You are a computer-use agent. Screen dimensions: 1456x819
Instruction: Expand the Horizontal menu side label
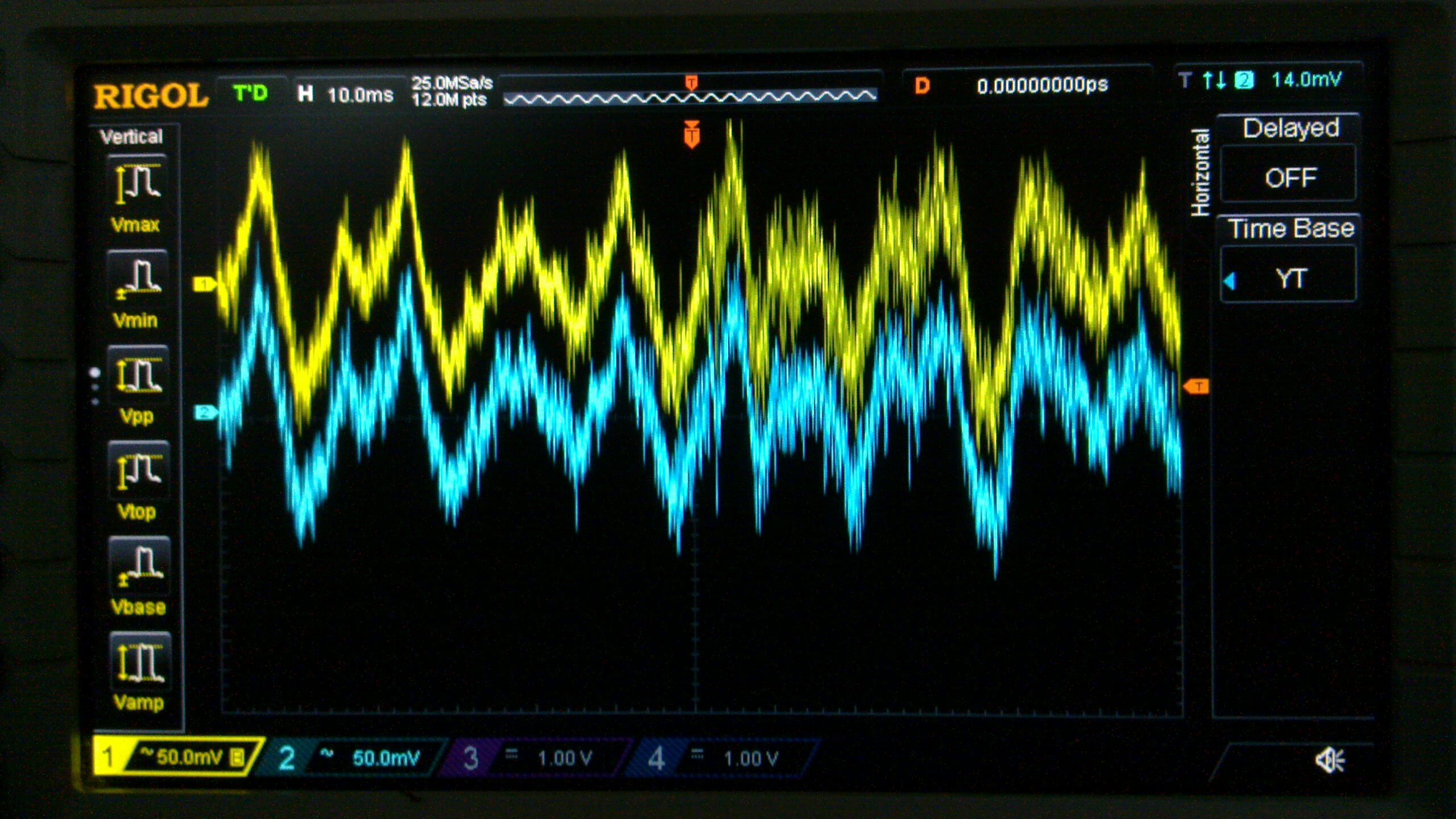1200,172
